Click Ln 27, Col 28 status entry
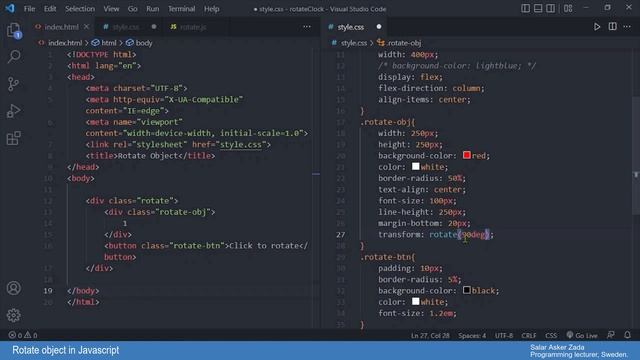This screenshot has height=360, width=640. coord(430,336)
